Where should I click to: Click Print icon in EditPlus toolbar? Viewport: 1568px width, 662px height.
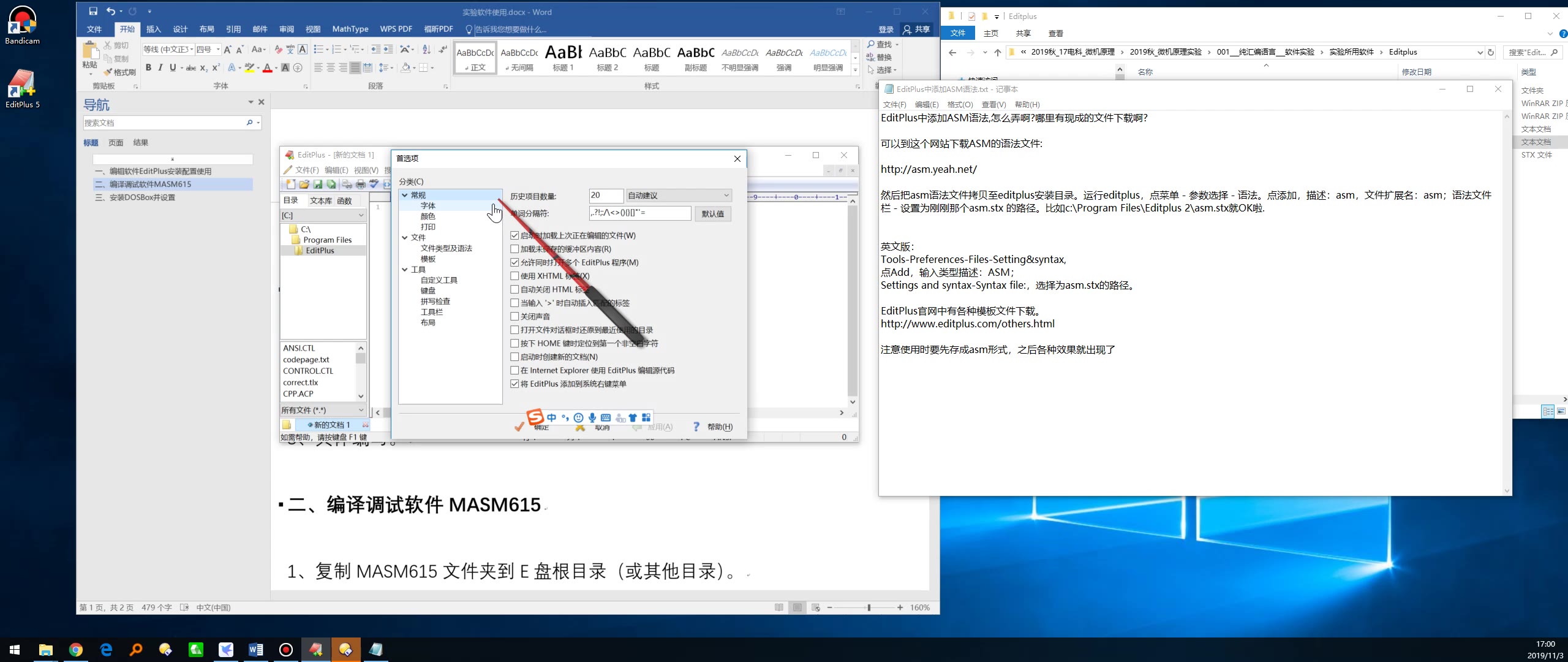coord(360,185)
